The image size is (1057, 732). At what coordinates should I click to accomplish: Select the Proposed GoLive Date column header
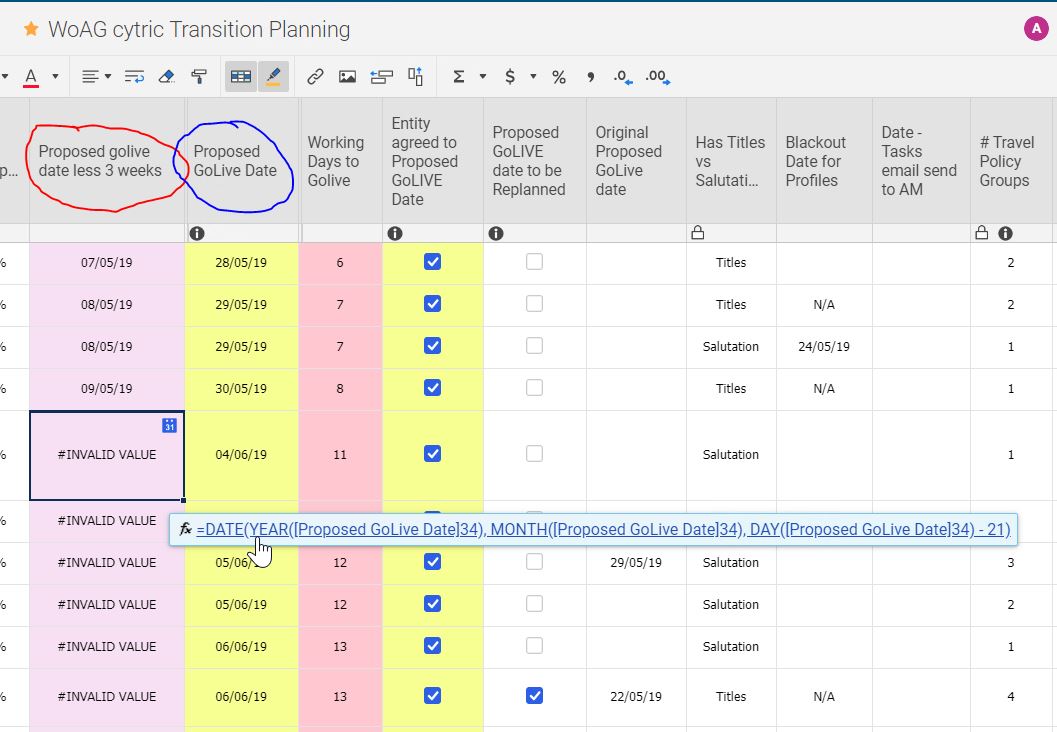pyautogui.click(x=232, y=160)
